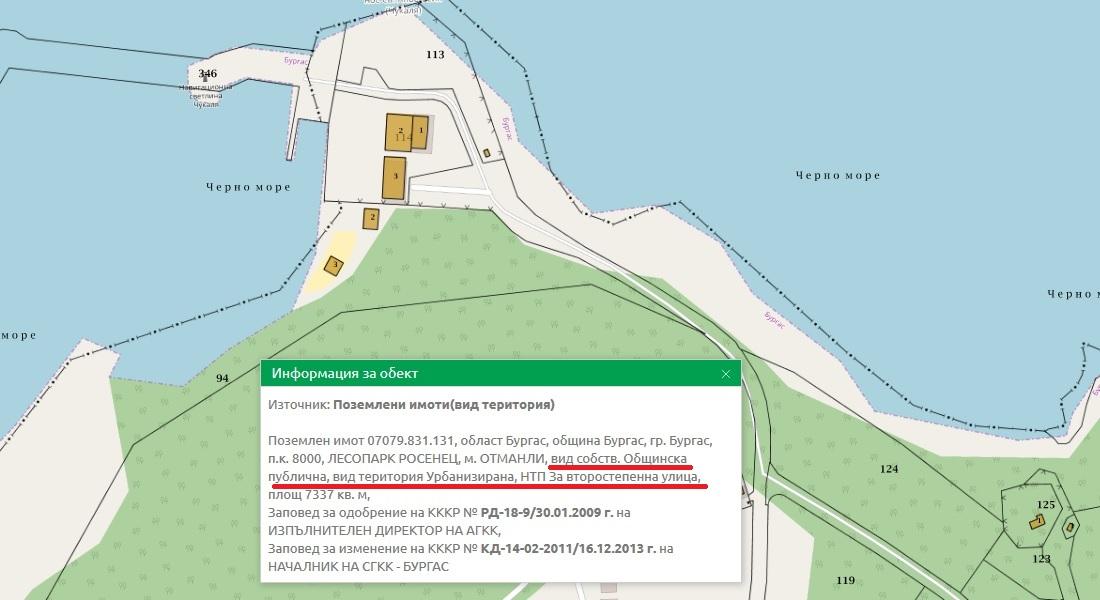Click the source text "Поземлени имоти(вид територия)"
This screenshot has width=1100, height=600.
(x=443, y=405)
